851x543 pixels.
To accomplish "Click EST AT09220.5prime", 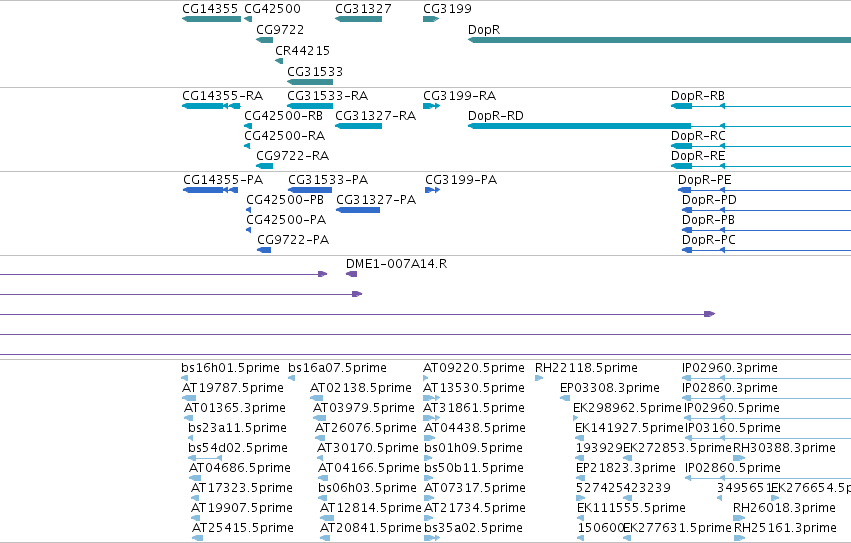I will click(426, 378).
